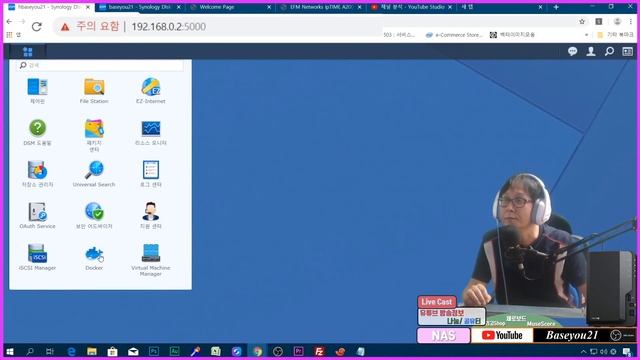Open Storage Manager

pyautogui.click(x=38, y=174)
